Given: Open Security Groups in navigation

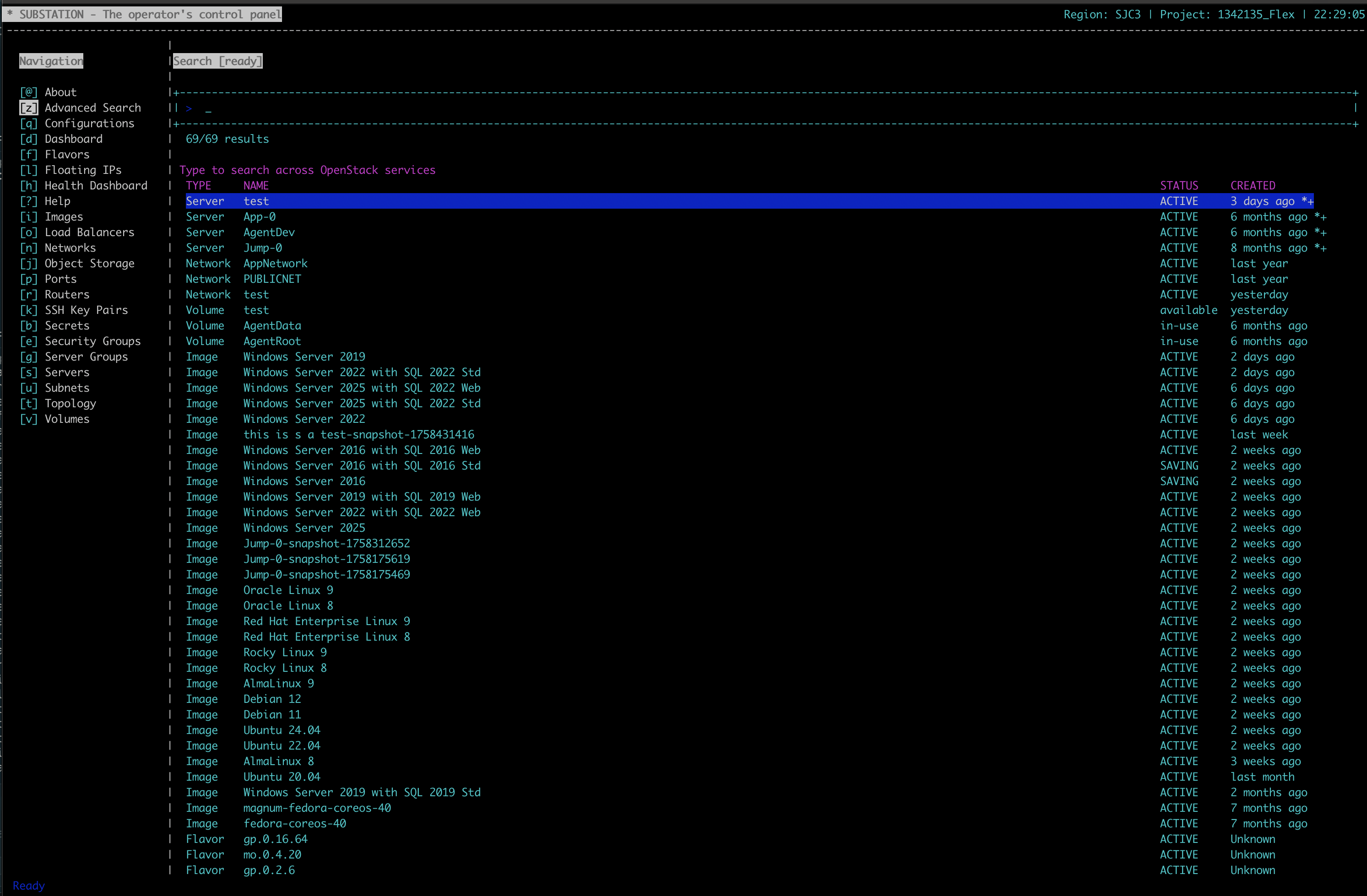Looking at the screenshot, I should coord(92,341).
